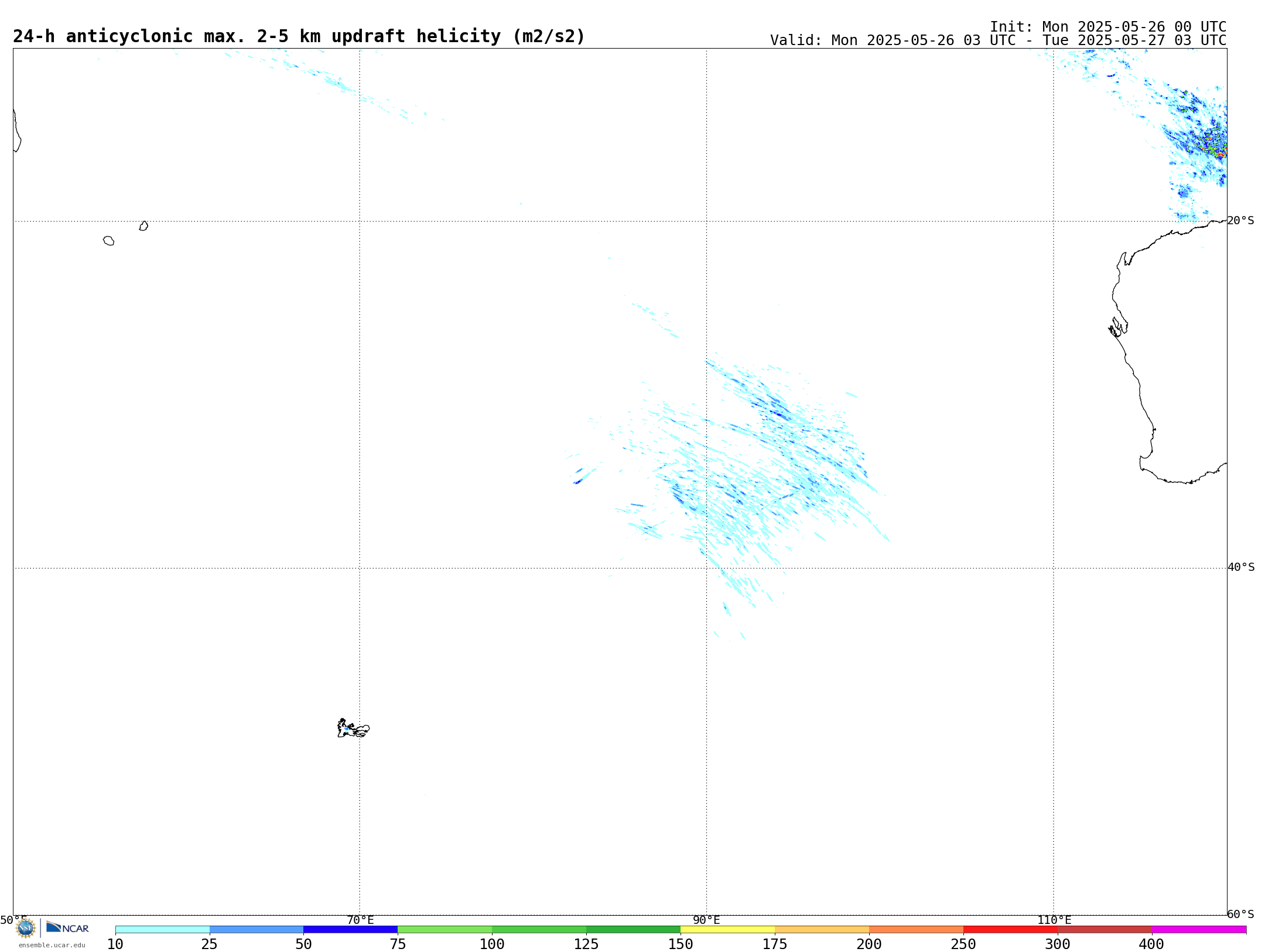Click the NCAR logo
The image size is (1265, 952).
point(67,928)
